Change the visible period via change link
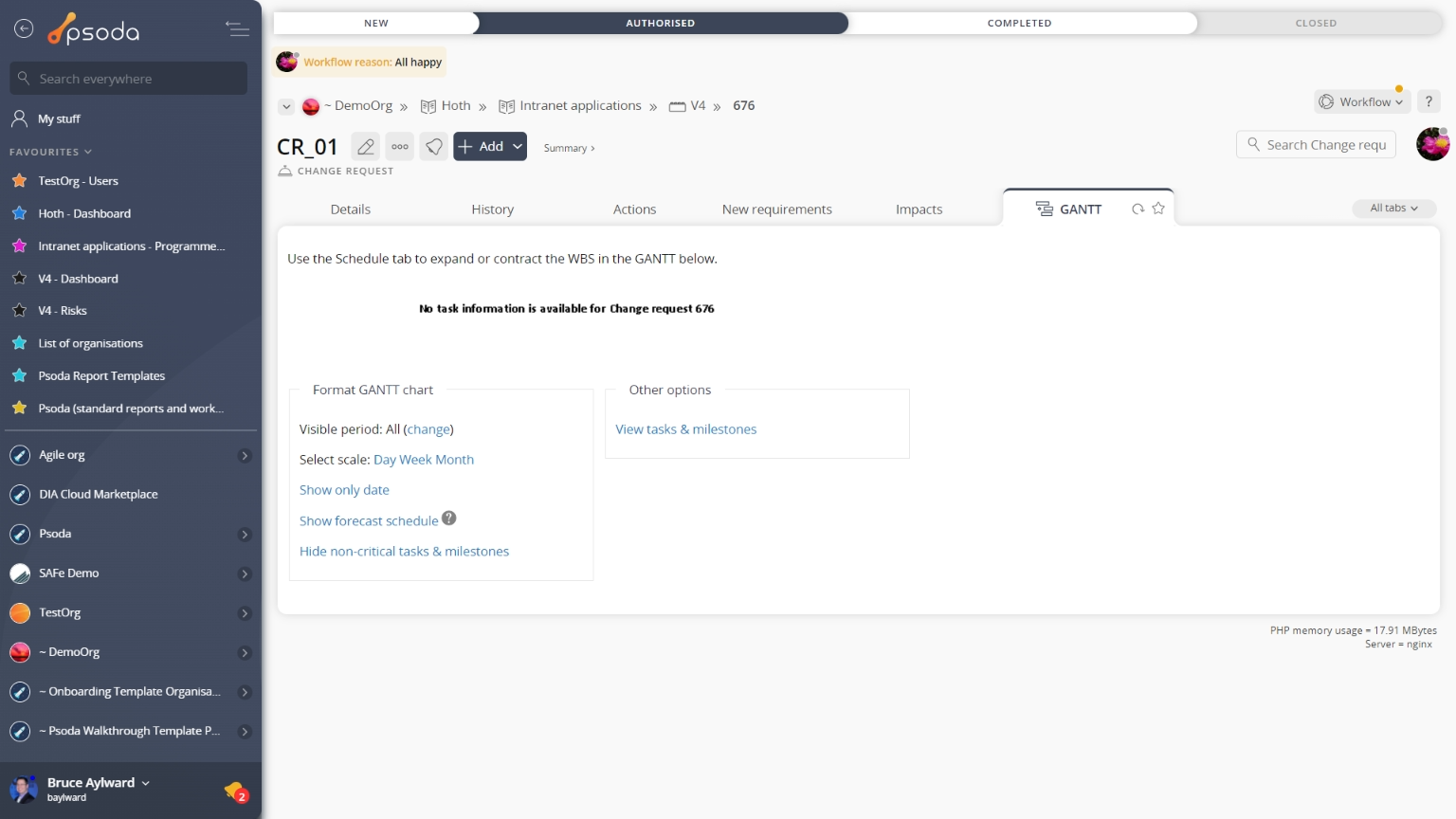The height and width of the screenshot is (819, 1456). click(428, 428)
